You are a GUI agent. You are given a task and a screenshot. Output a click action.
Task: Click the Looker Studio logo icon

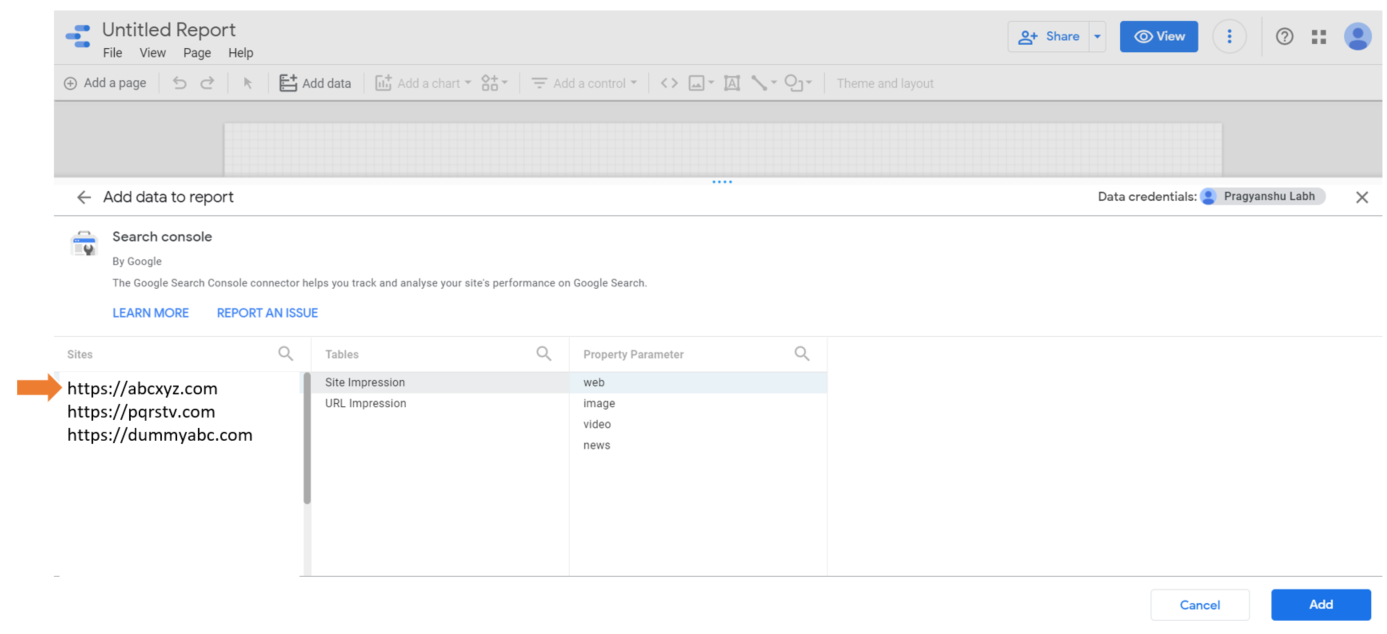[78, 36]
